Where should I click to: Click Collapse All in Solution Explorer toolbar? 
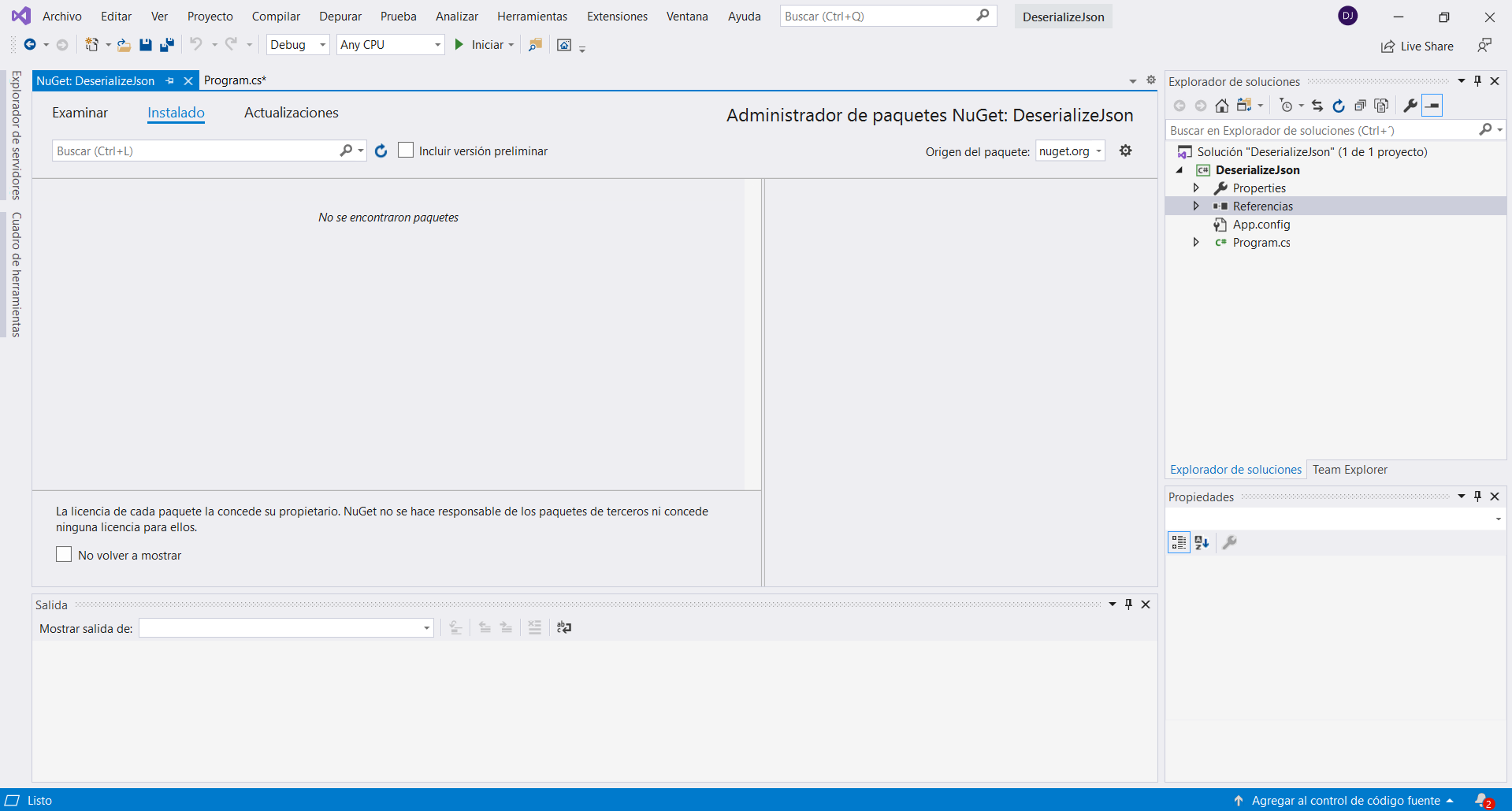[x=1360, y=106]
